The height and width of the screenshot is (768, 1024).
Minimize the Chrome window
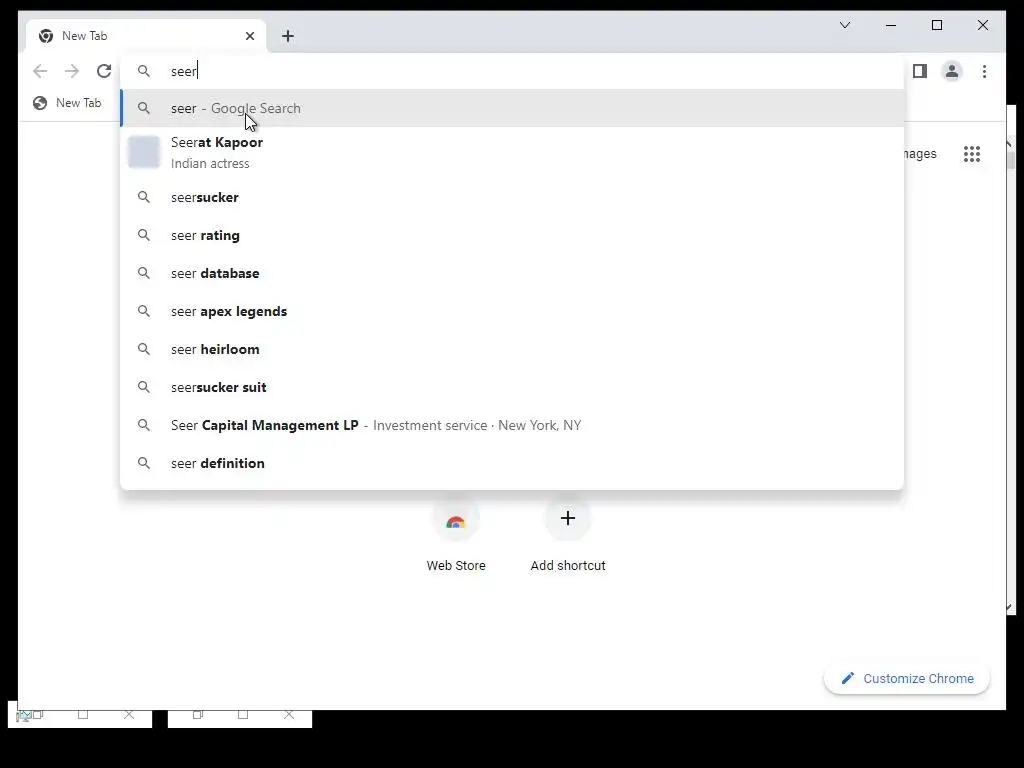pyautogui.click(x=891, y=25)
